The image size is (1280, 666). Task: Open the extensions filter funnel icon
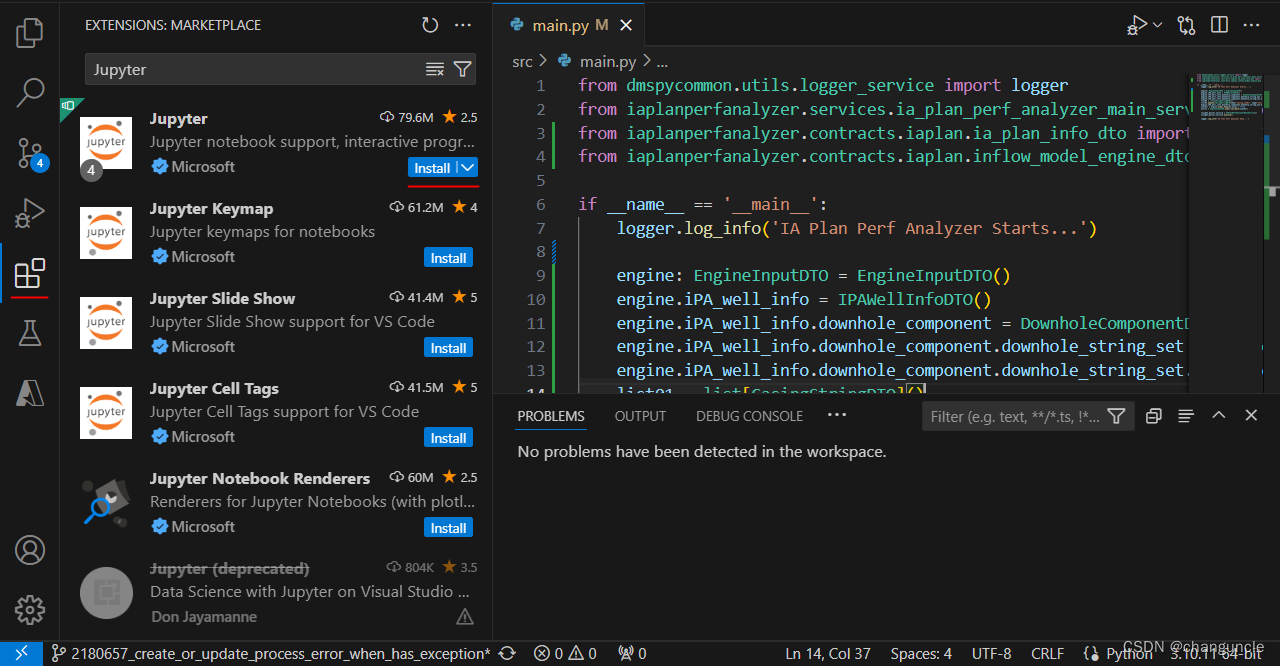[x=462, y=69]
